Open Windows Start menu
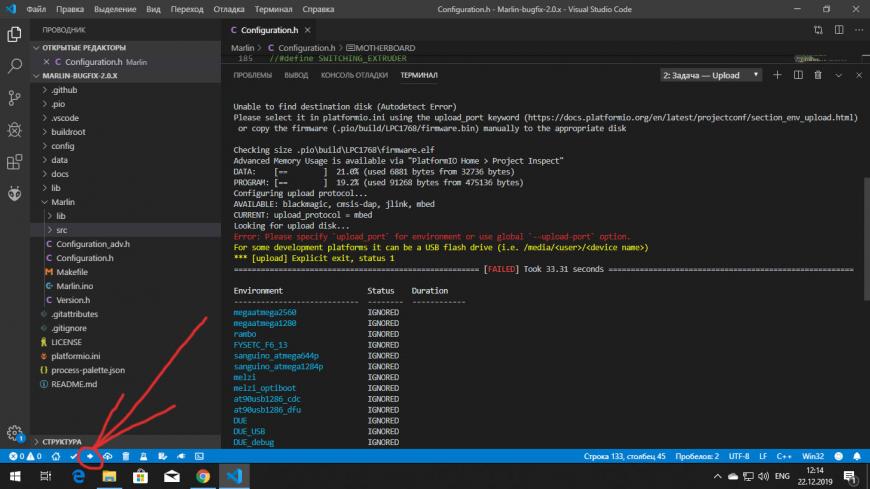870x489 pixels. (x=15, y=476)
